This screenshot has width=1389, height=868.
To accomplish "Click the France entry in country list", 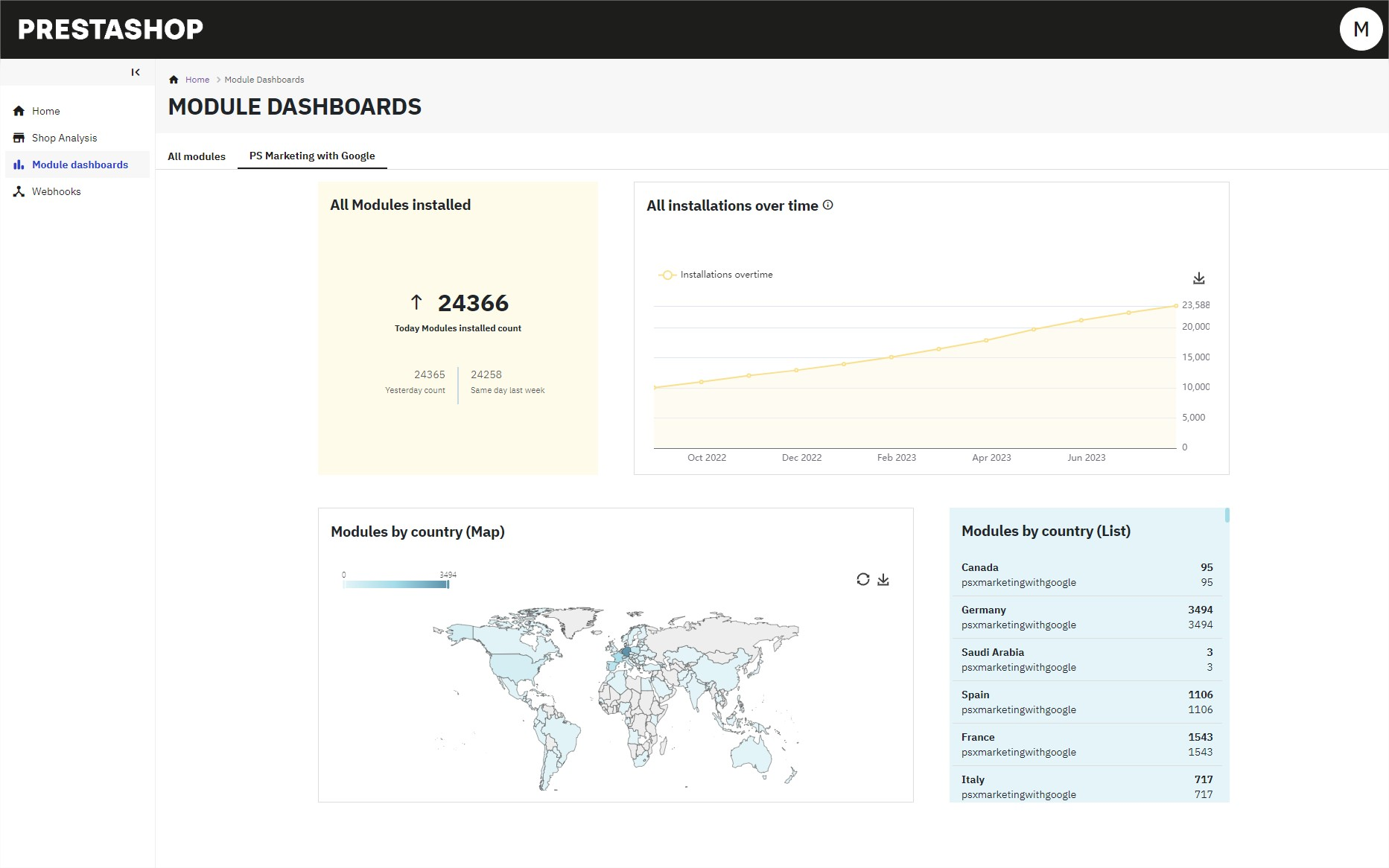I will coord(1087,744).
